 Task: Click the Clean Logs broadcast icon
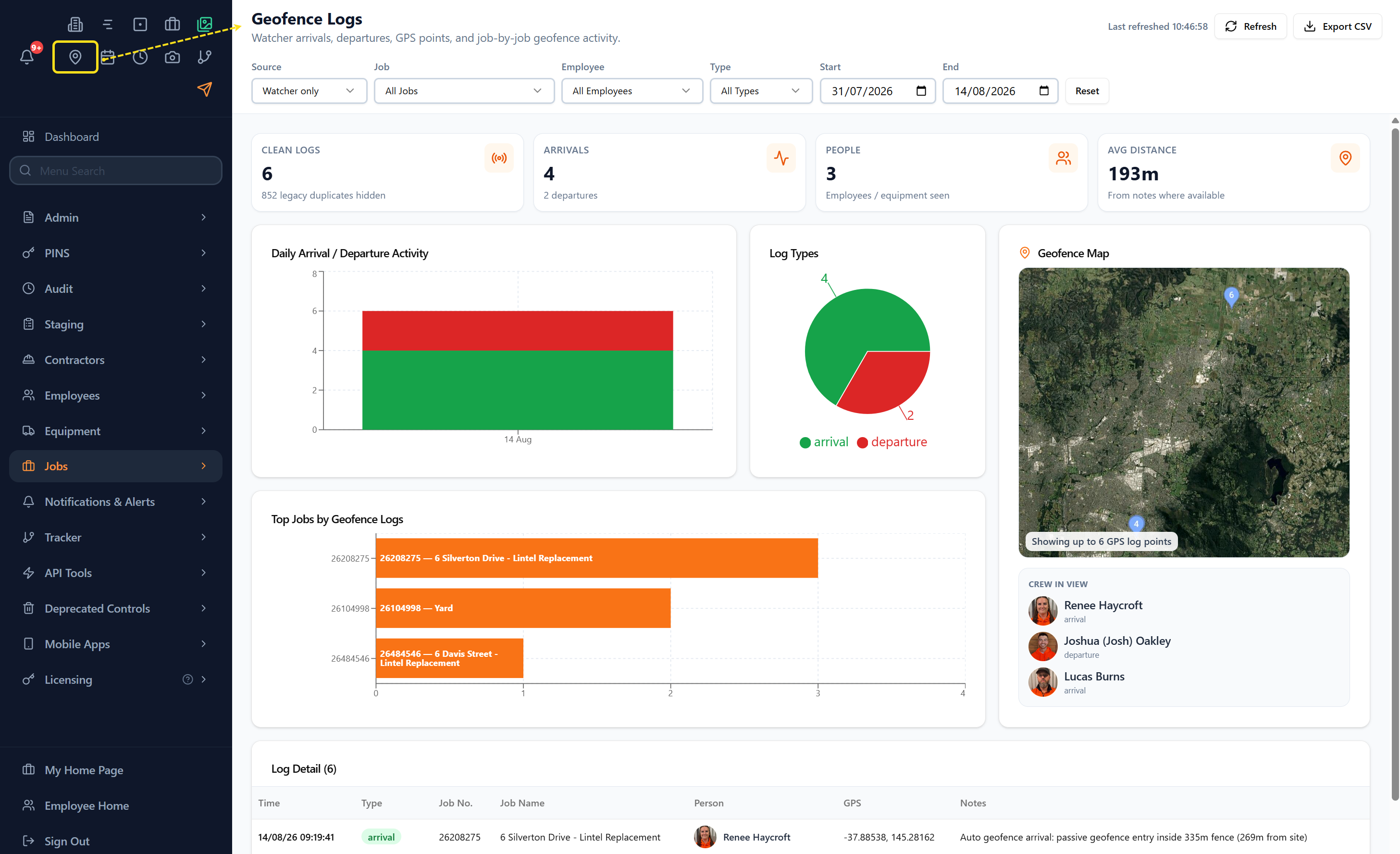click(x=499, y=158)
